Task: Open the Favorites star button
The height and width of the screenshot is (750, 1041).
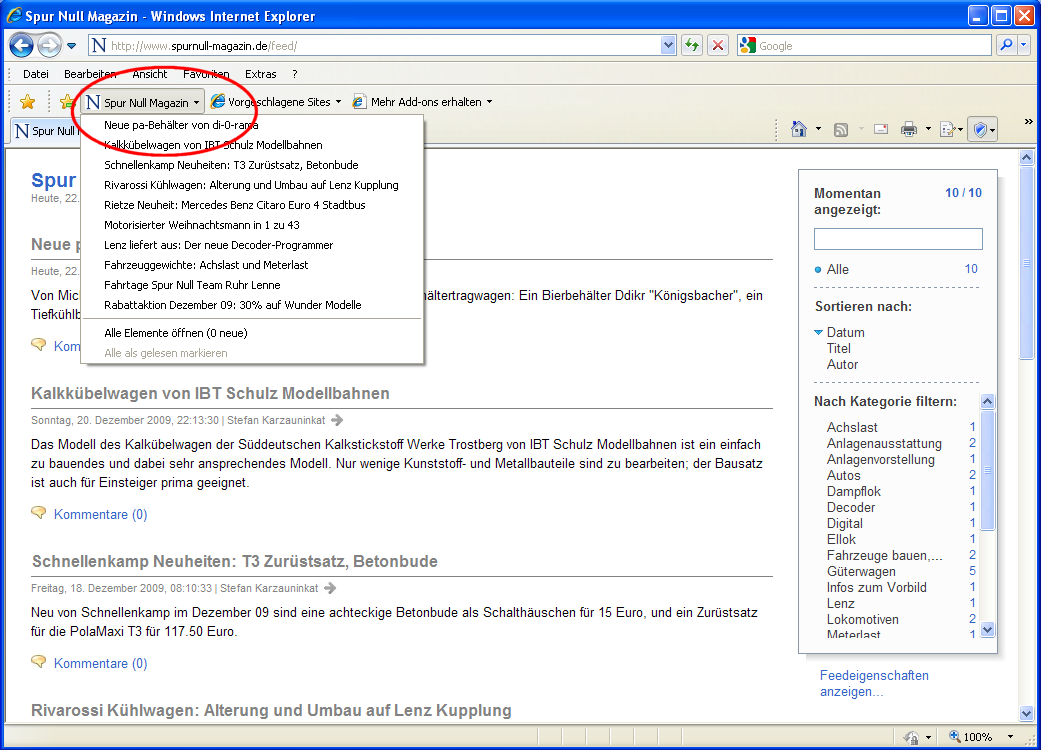Action: click(x=27, y=102)
